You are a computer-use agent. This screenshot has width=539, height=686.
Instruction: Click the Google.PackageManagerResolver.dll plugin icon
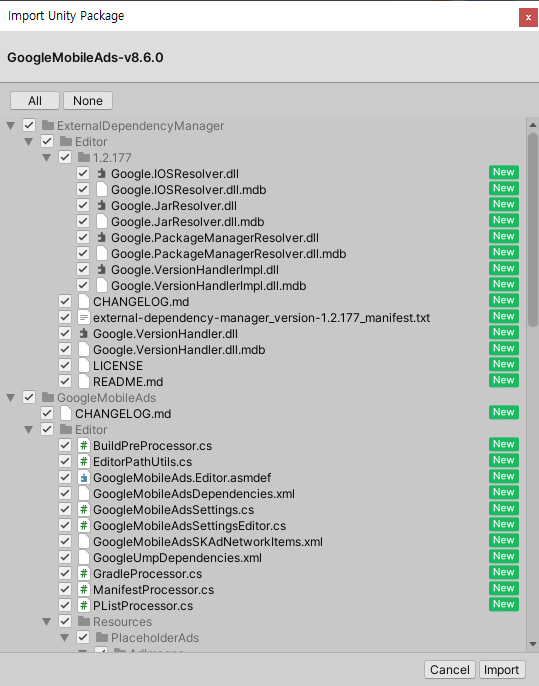click(x=102, y=238)
